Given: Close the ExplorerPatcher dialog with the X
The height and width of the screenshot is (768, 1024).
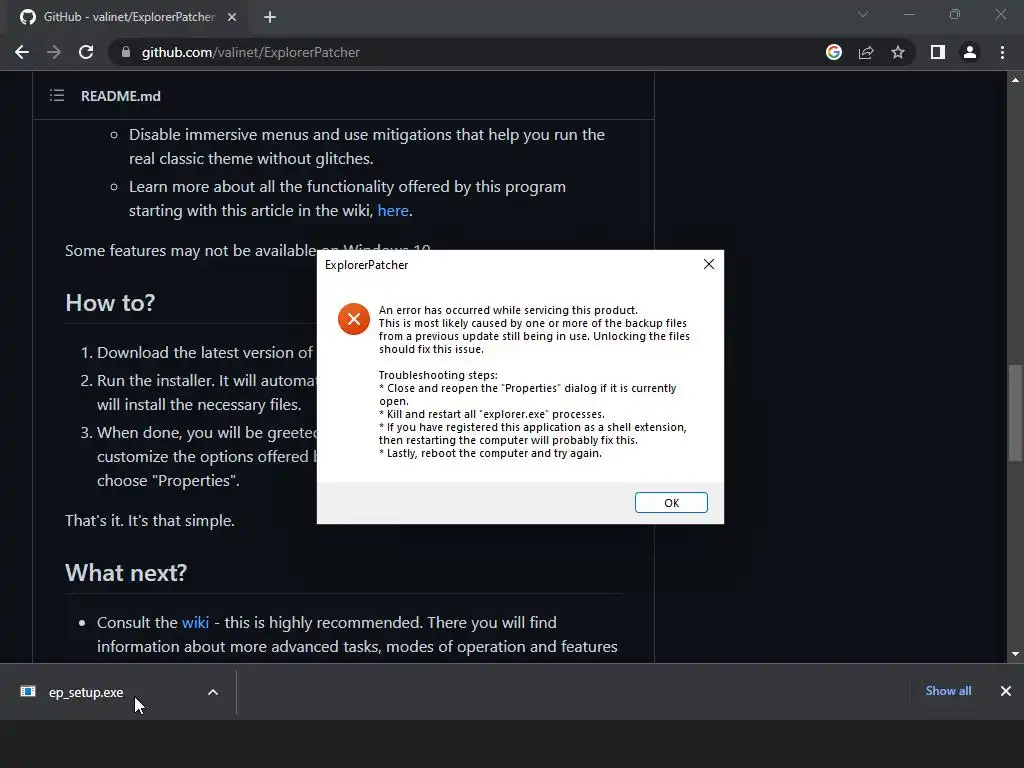Looking at the screenshot, I should (709, 264).
